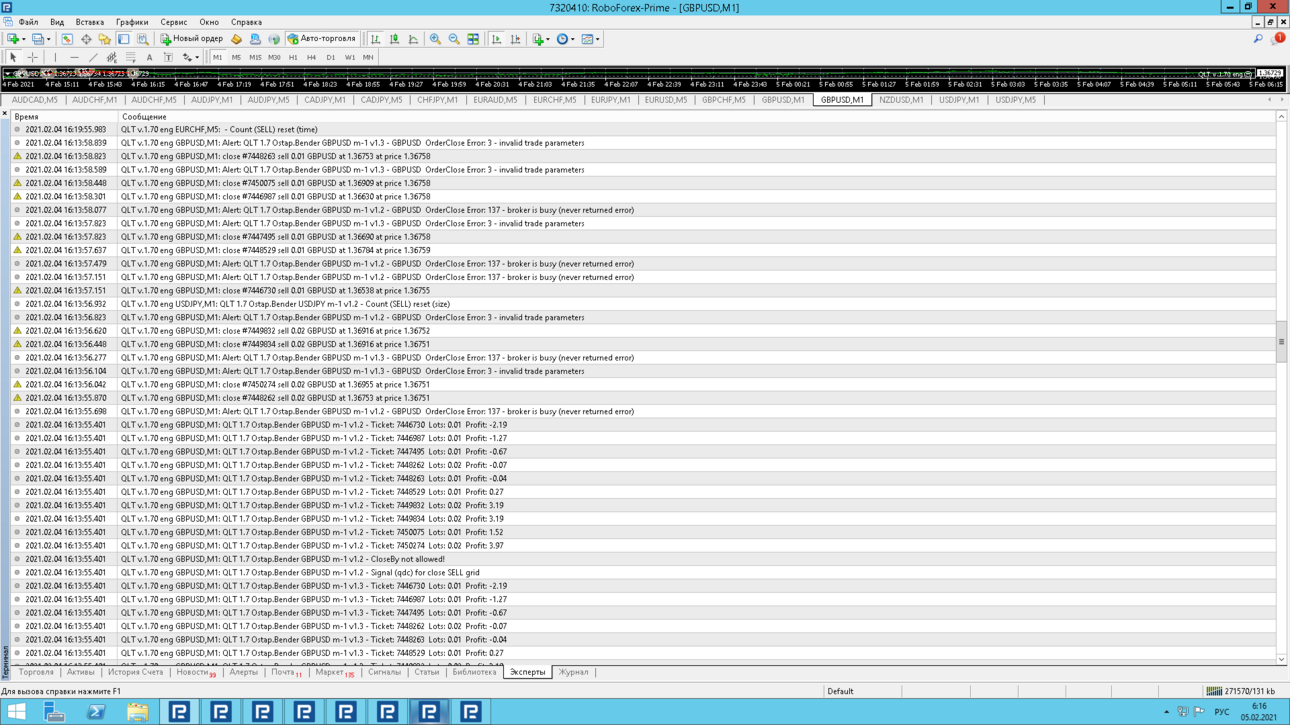Viewport: 1290px width, 725px height.
Task: Switch chart to candlesticks
Action: [x=394, y=39]
